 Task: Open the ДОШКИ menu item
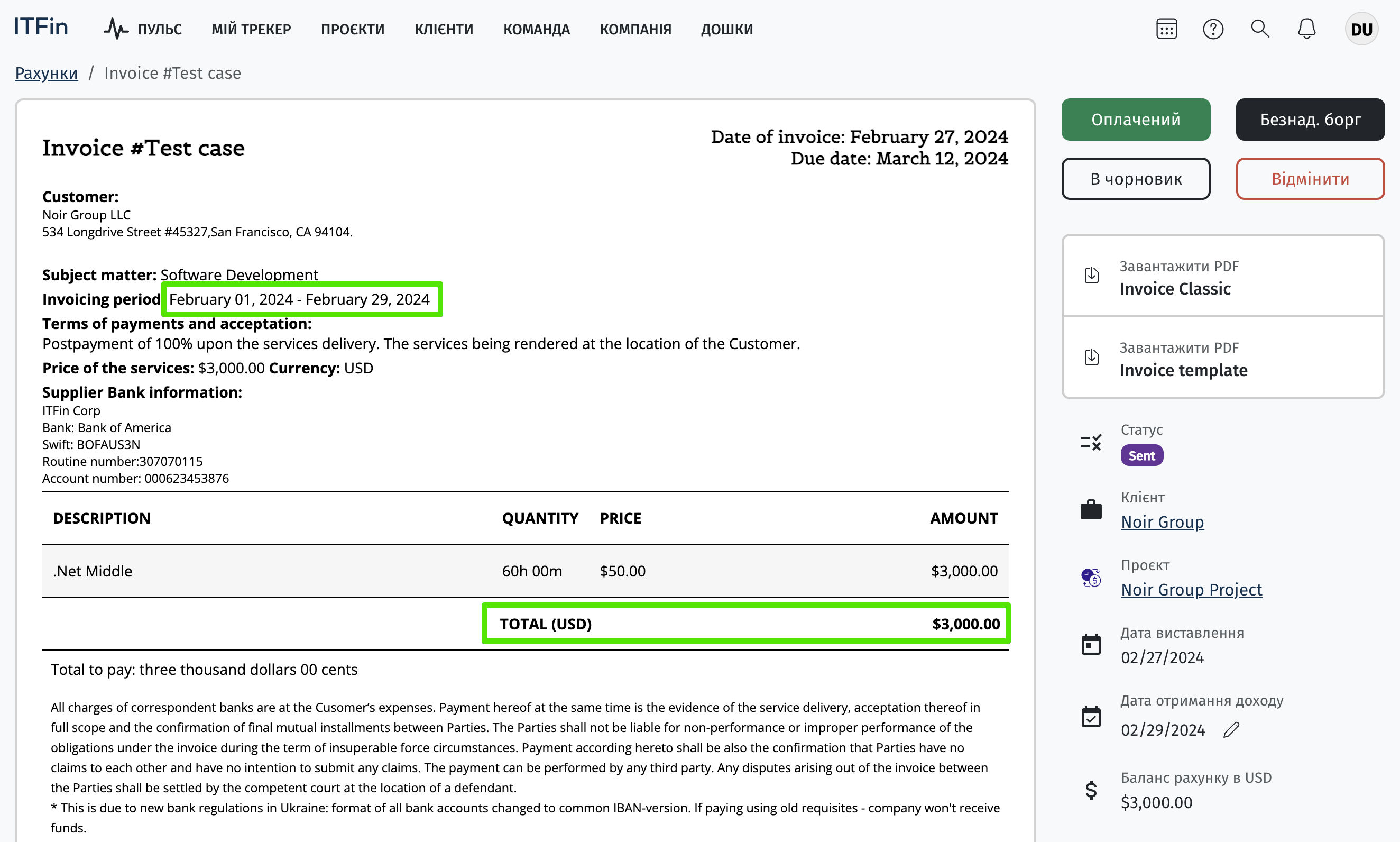click(726, 29)
